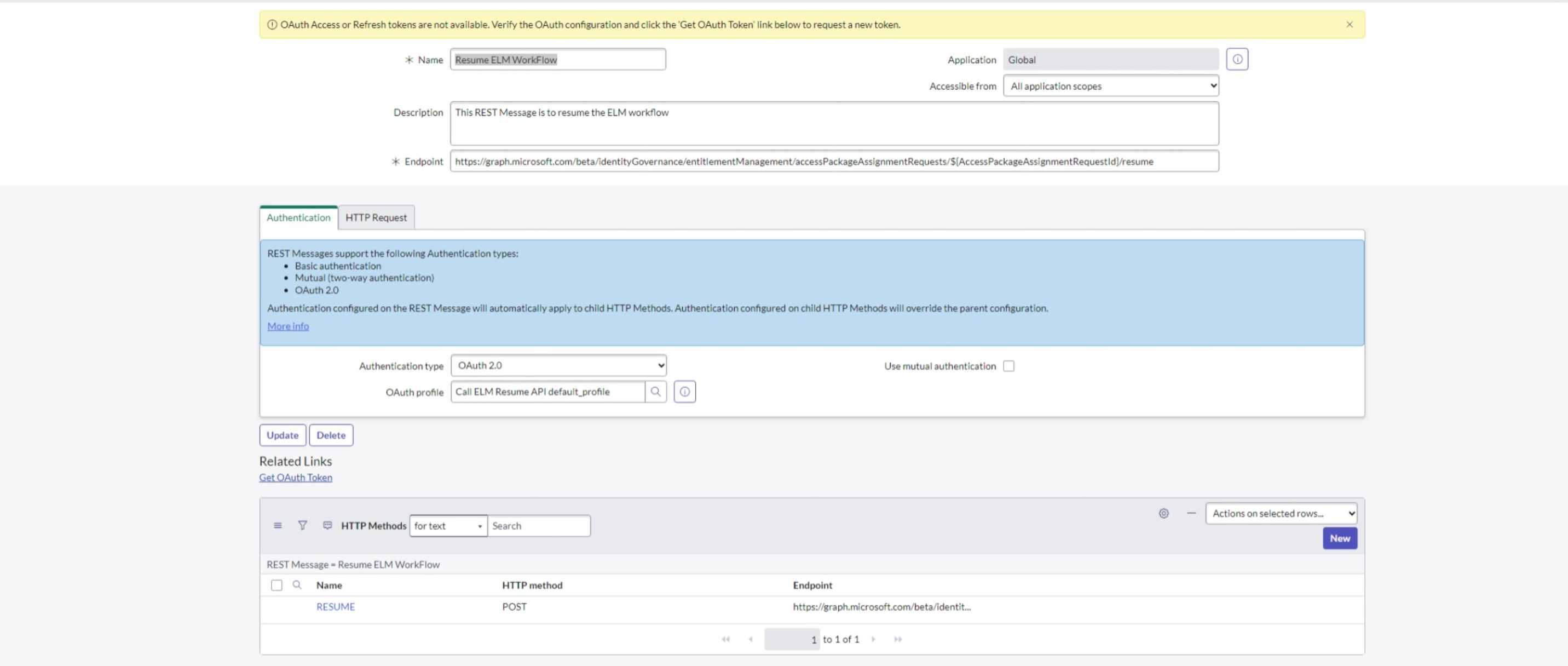1568x666 pixels.
Task: Open the RESUME HTTP method record
Action: click(336, 606)
